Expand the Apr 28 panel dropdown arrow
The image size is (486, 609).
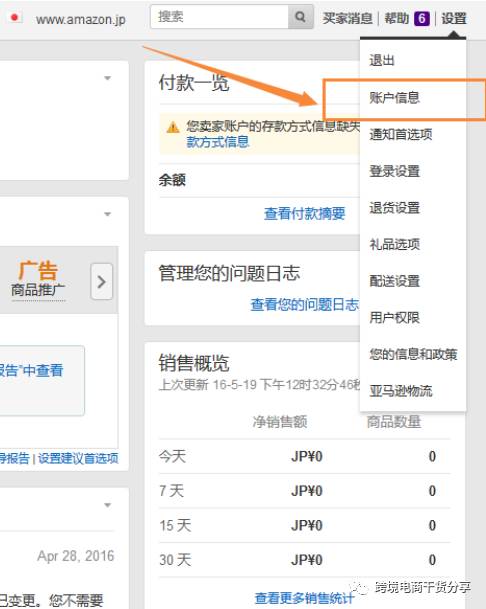(x=108, y=505)
